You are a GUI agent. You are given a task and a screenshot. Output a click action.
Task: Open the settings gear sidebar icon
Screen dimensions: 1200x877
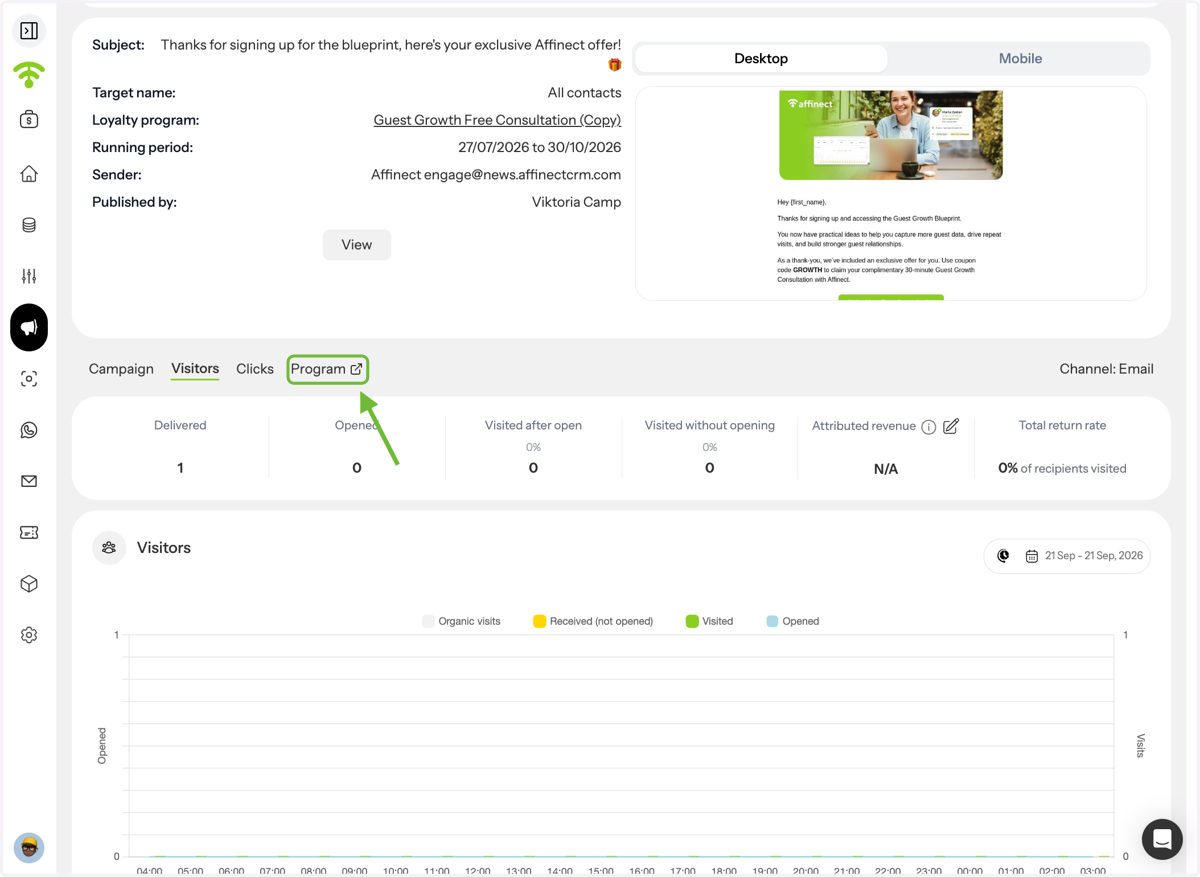coord(29,635)
